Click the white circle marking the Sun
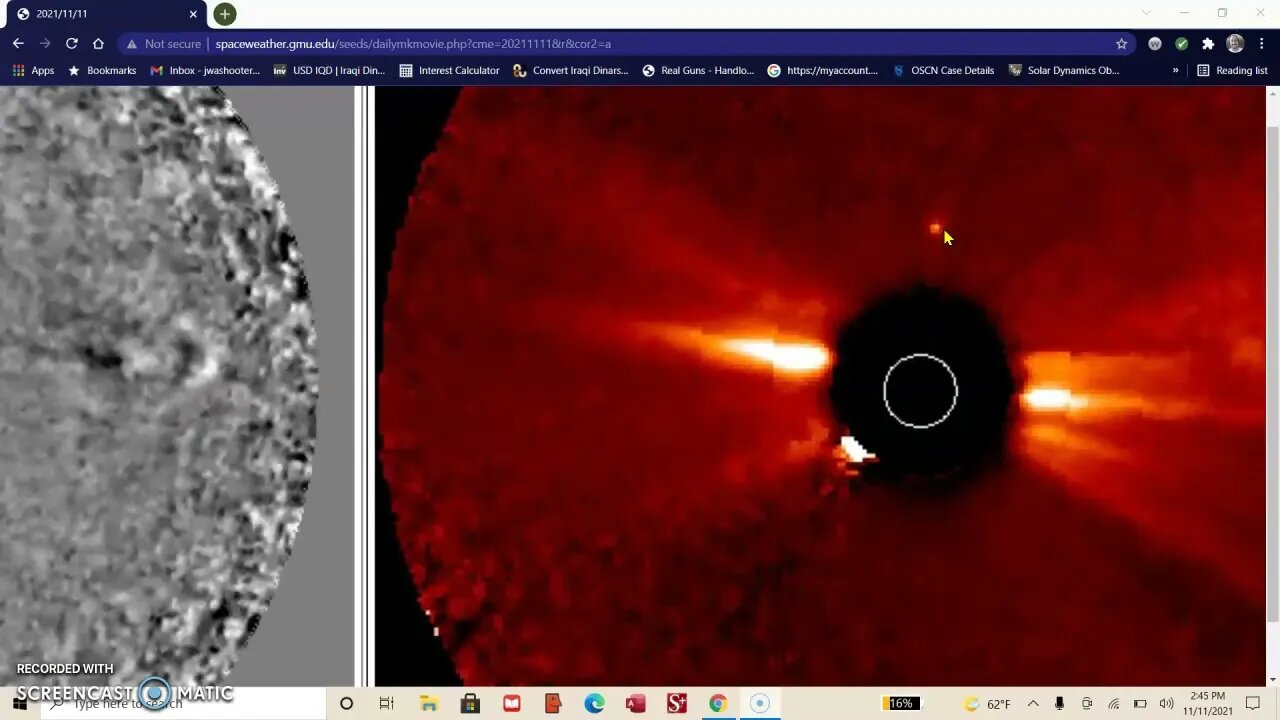Image resolution: width=1280 pixels, height=720 pixels. point(920,391)
